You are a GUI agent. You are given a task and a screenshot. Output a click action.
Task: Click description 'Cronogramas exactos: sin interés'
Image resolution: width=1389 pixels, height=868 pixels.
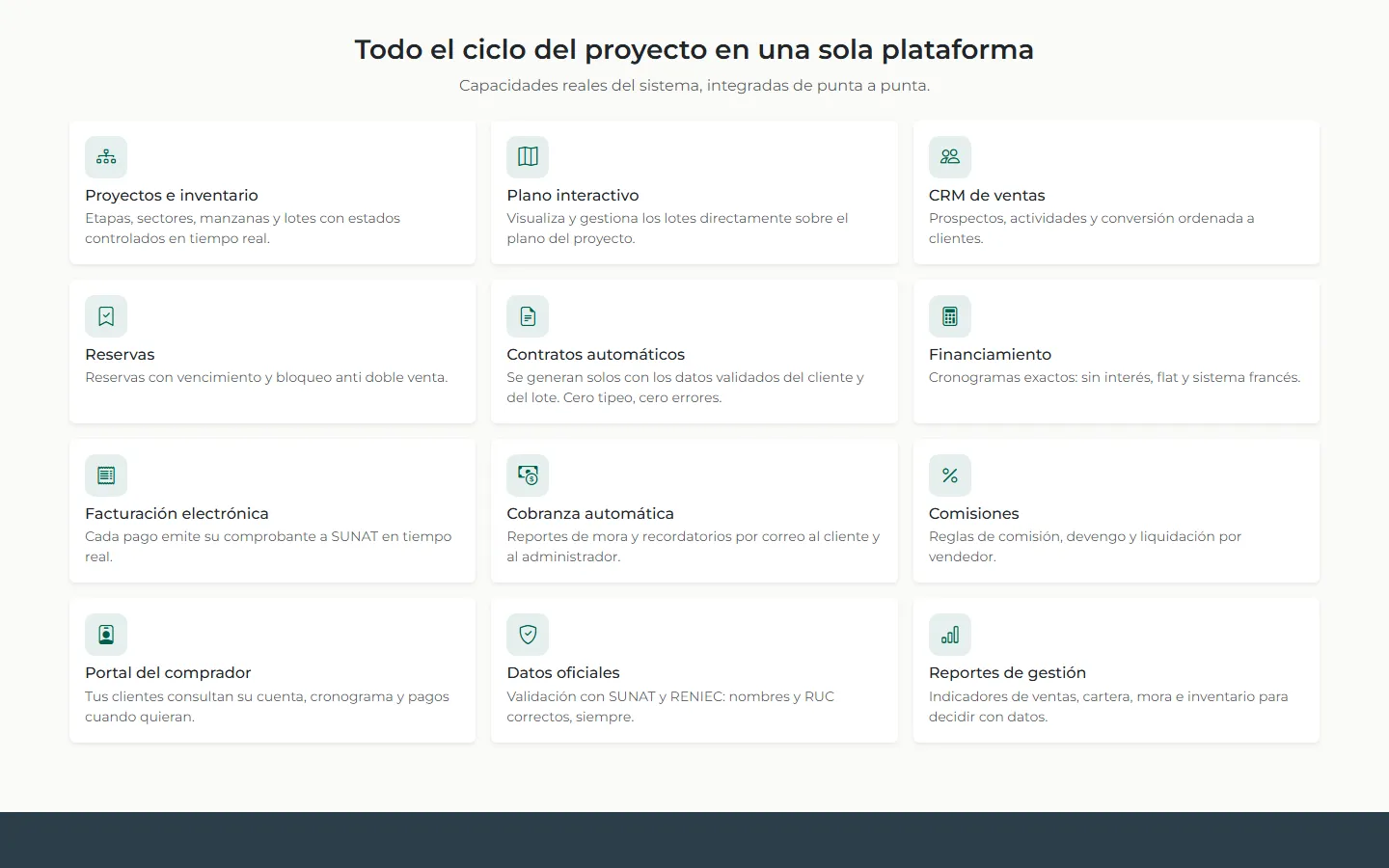point(1115,377)
